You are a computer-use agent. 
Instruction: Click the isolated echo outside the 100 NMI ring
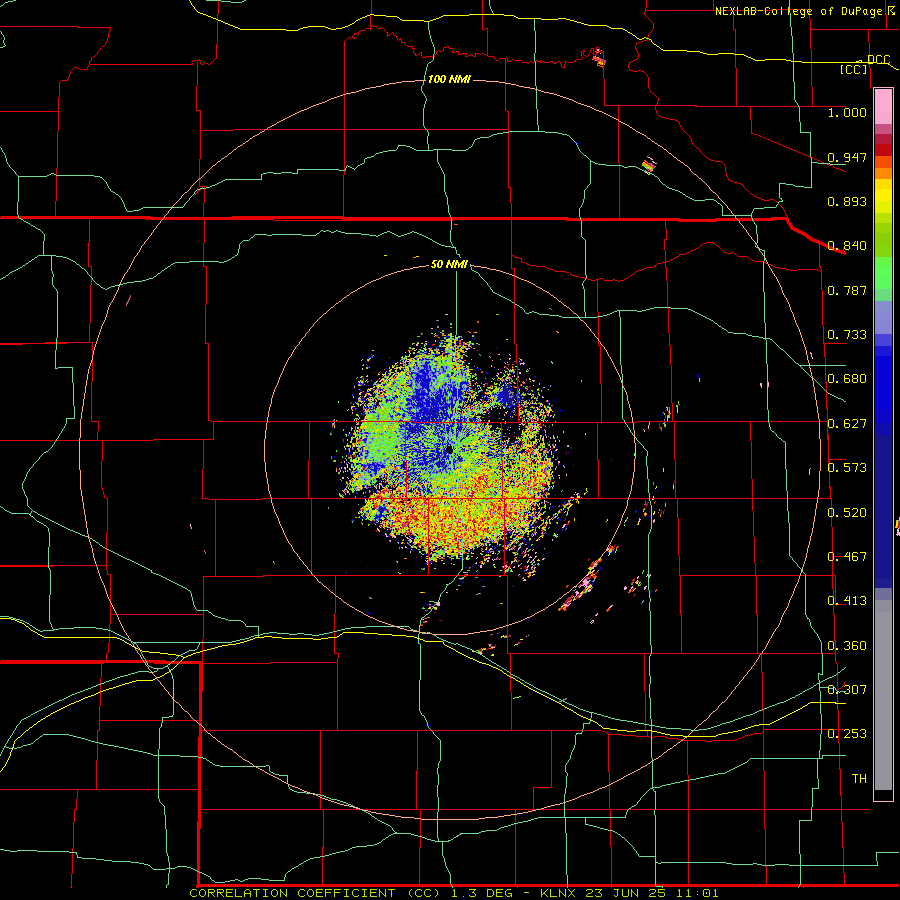[x=599, y=57]
